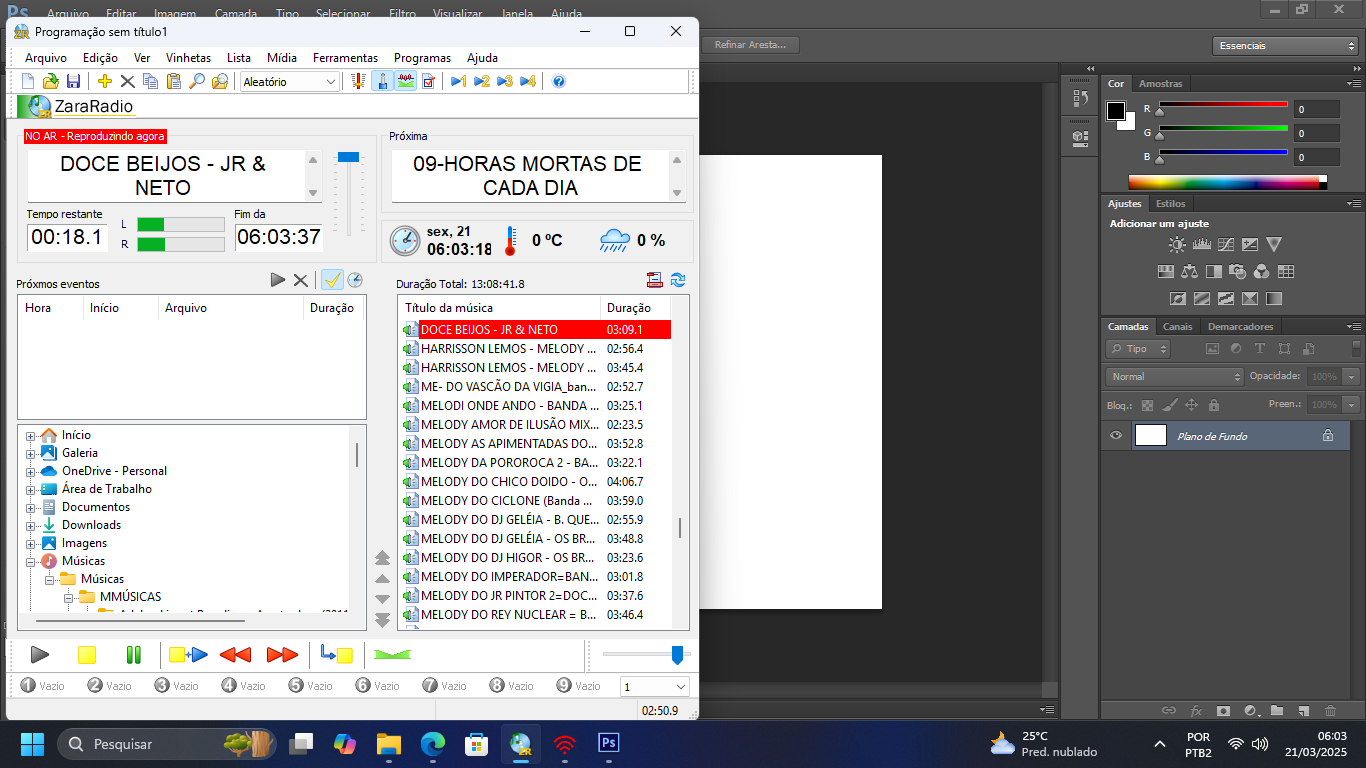This screenshot has width=1366, height=768.
Task: Open ZaraRadio help with the blue question icon
Action: point(559,82)
